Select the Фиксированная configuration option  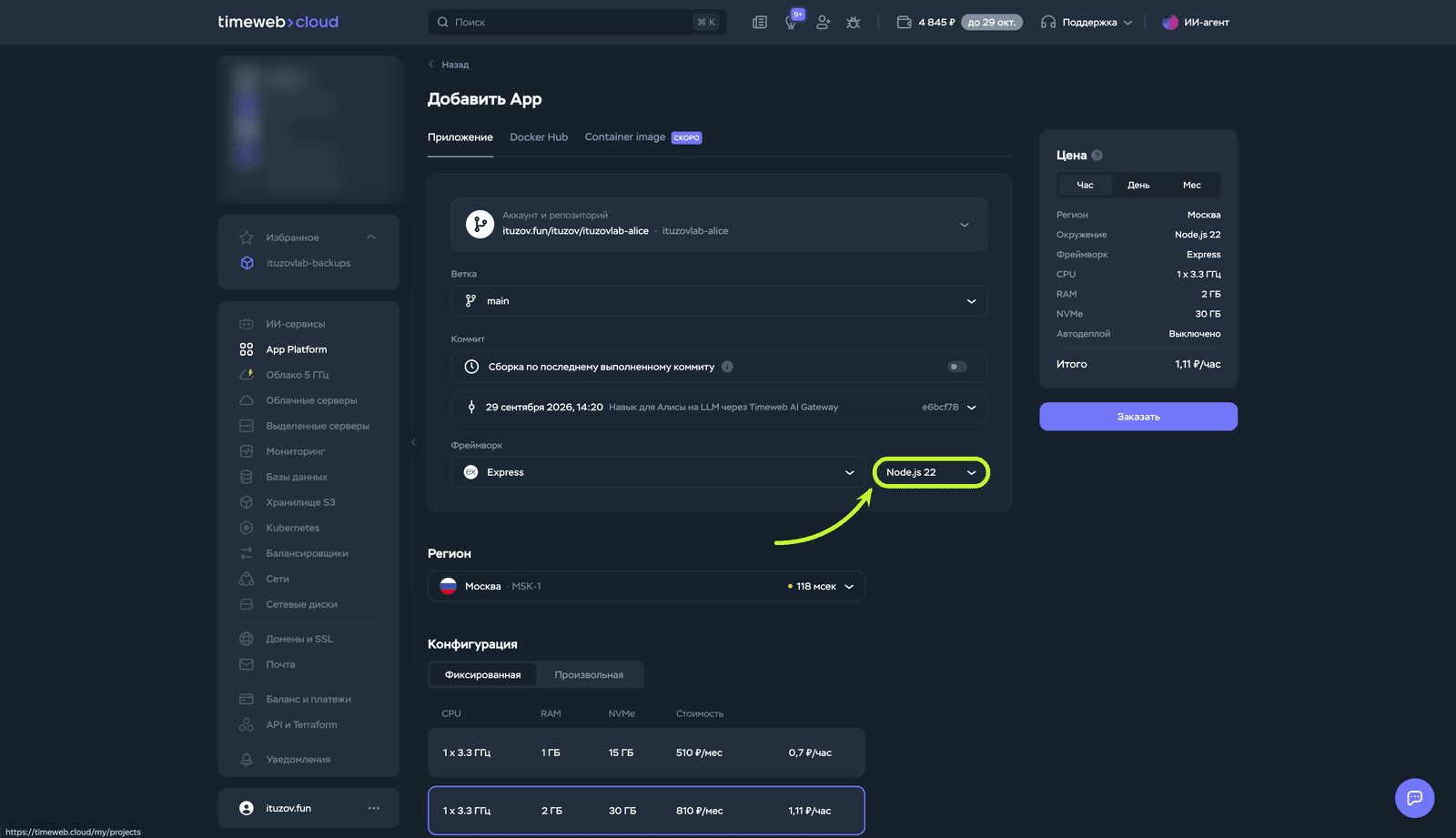(x=482, y=675)
